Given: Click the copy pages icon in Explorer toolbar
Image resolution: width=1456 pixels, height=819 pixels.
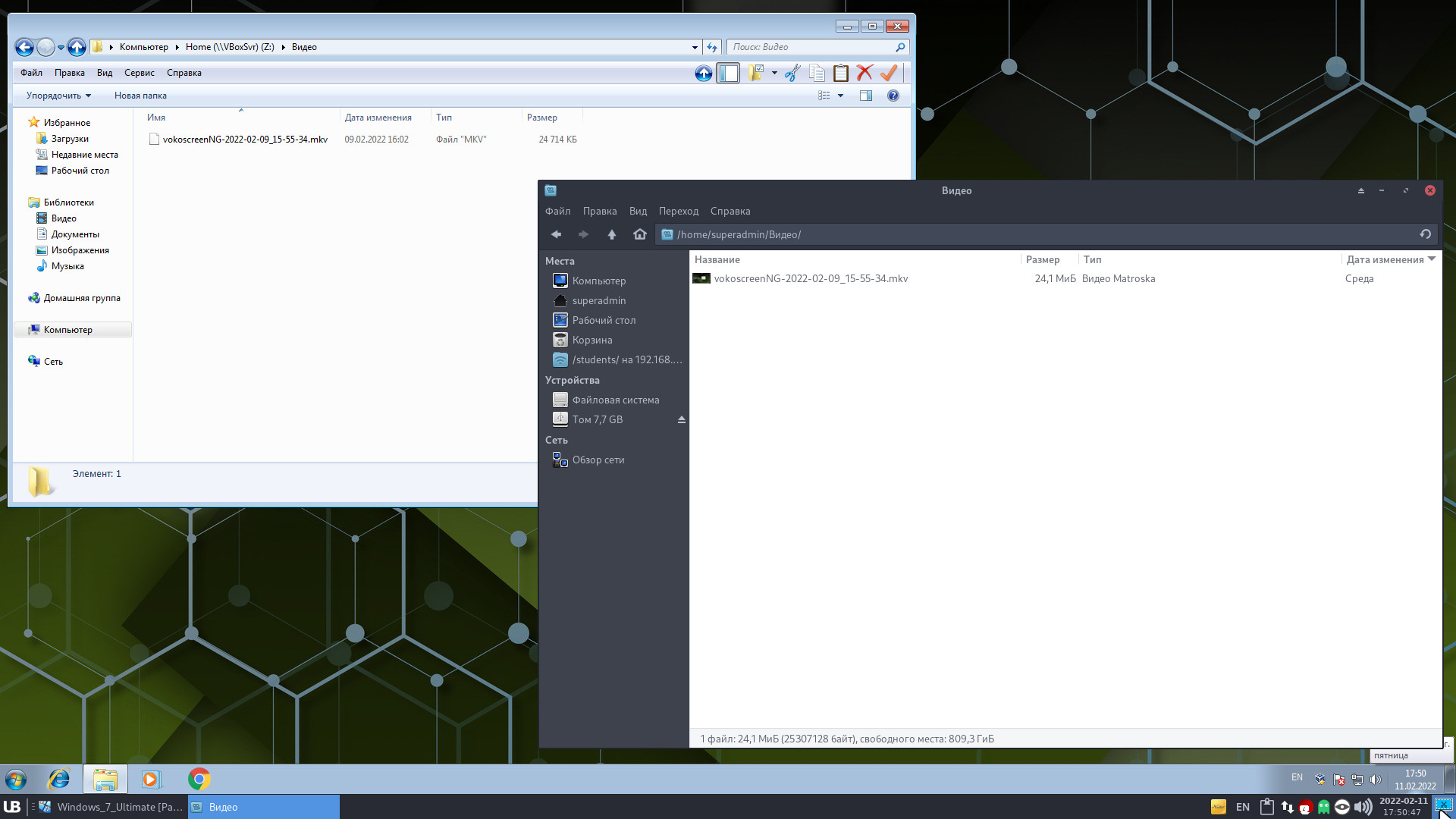Looking at the screenshot, I should (817, 73).
